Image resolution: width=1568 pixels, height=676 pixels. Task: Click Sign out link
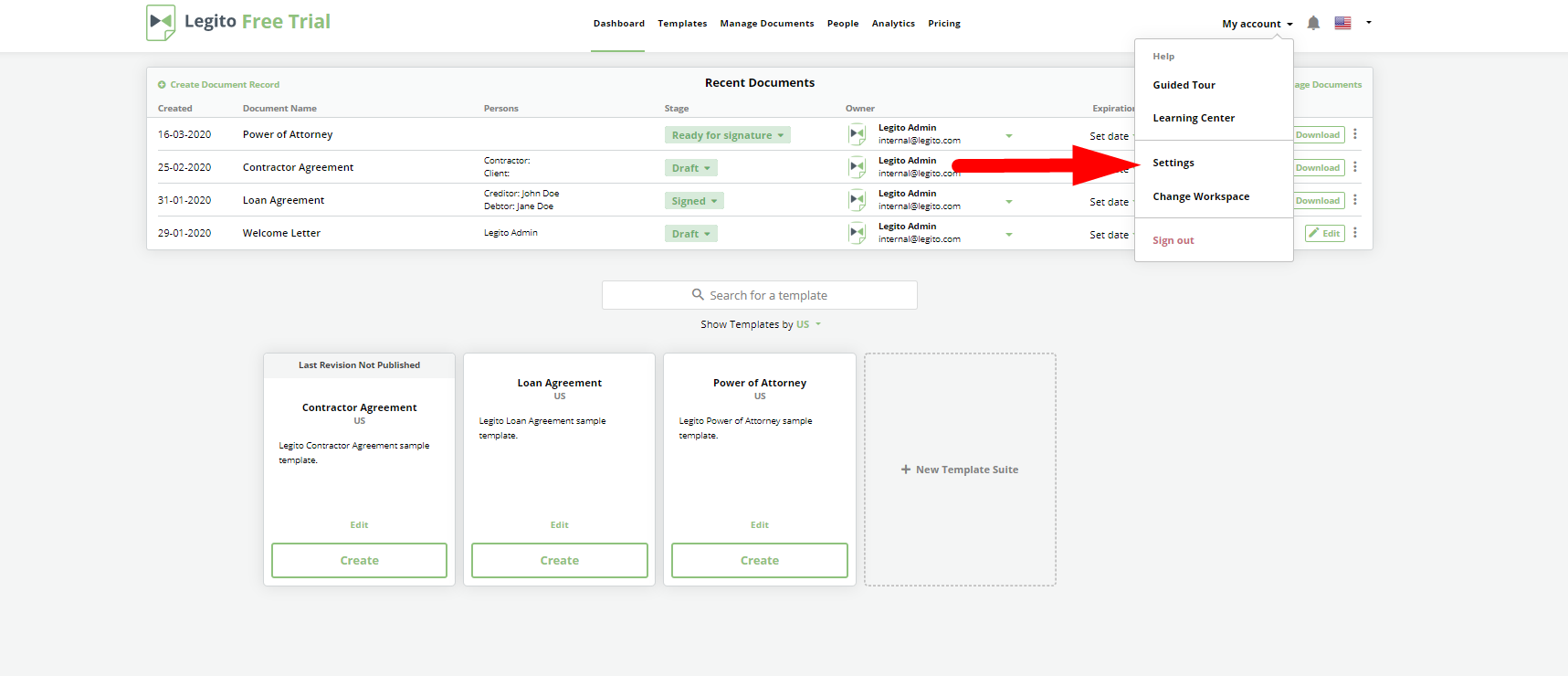point(1173,240)
